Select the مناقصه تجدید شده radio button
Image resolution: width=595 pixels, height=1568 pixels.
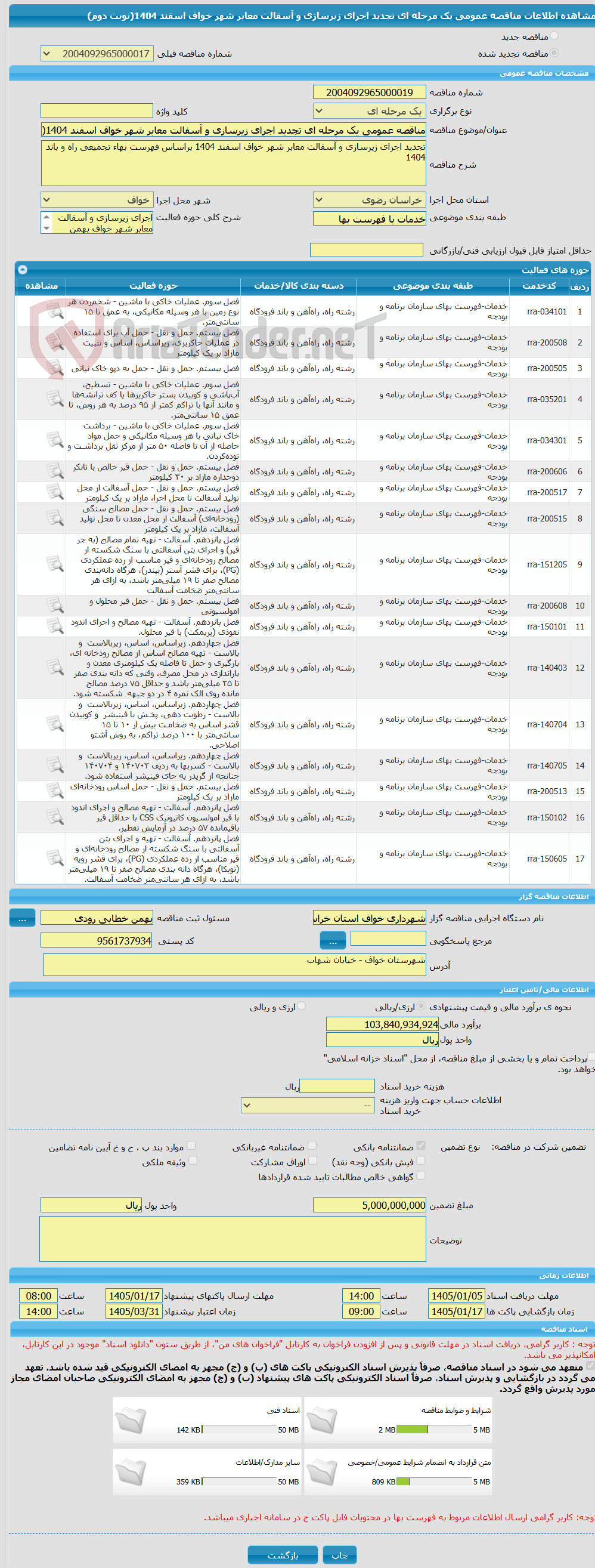point(554,53)
